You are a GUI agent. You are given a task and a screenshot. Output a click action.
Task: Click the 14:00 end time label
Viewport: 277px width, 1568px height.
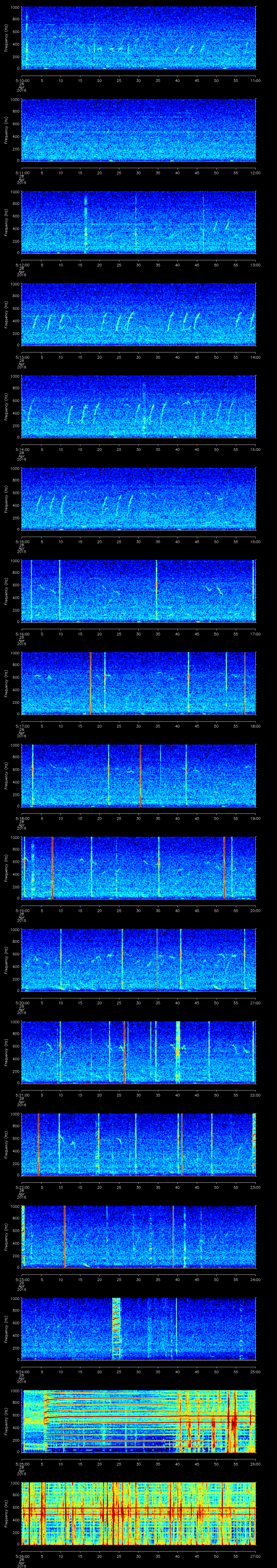[255, 357]
